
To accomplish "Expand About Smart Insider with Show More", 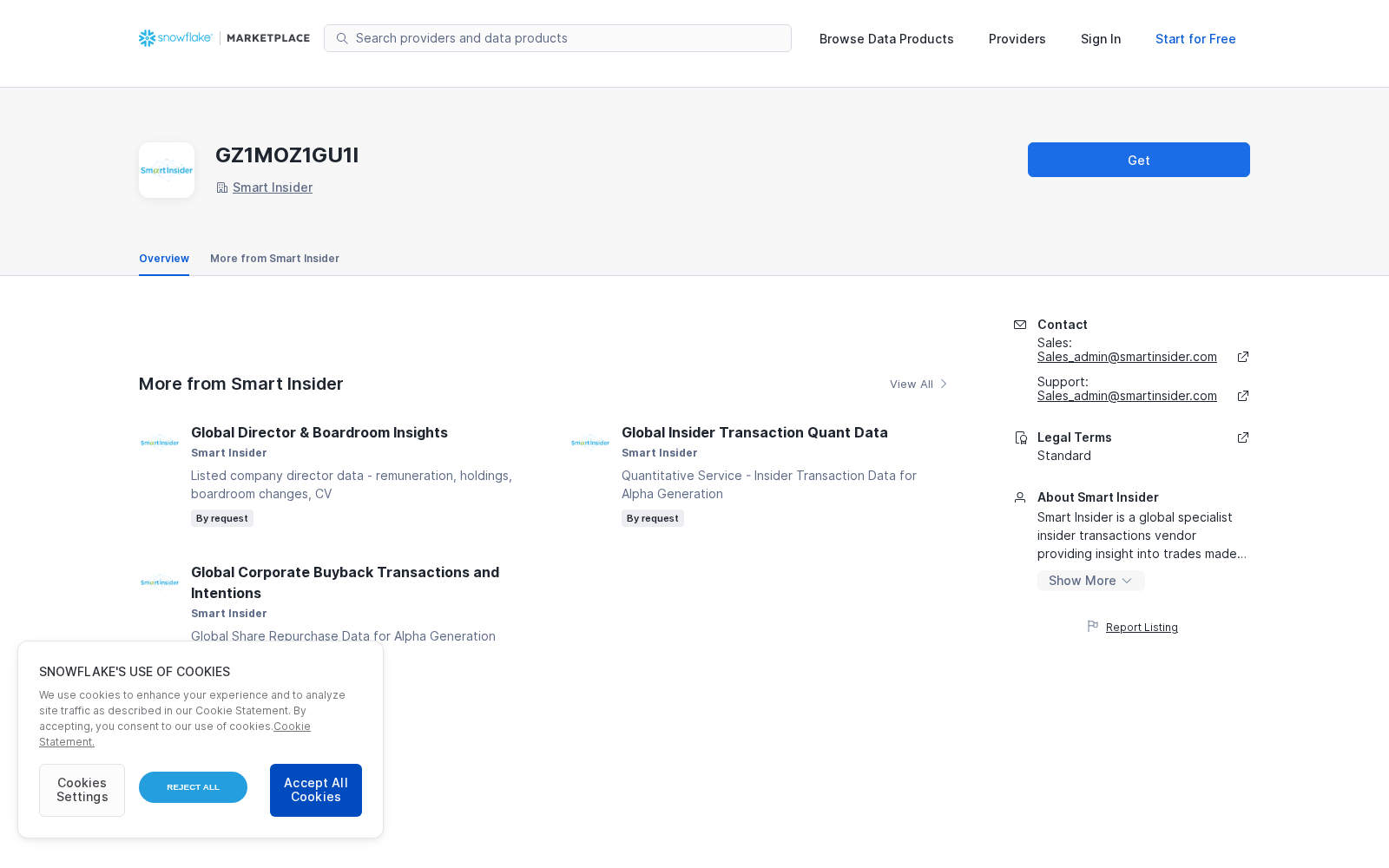I will coord(1090,581).
